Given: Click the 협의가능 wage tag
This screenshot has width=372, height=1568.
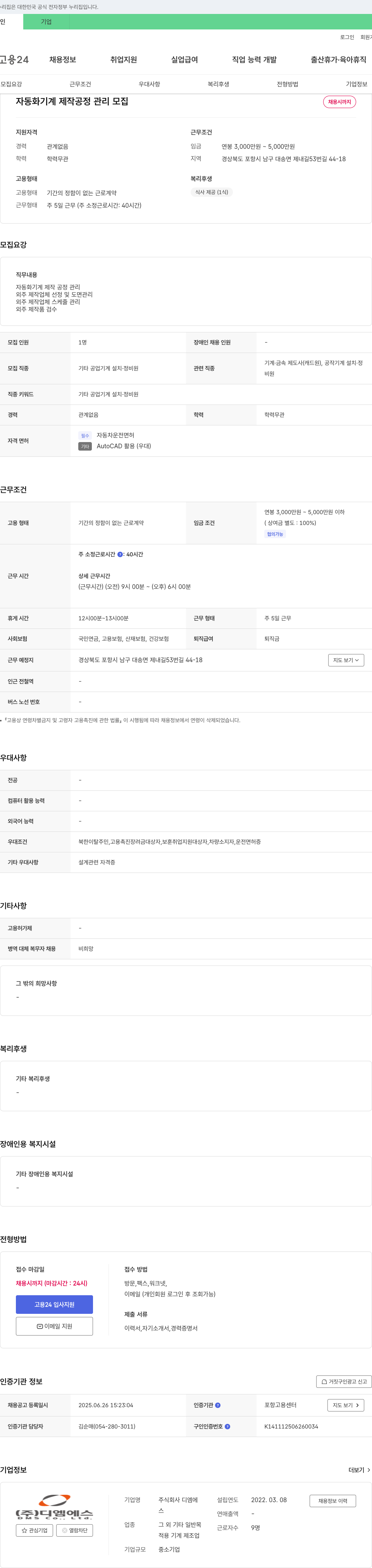Looking at the screenshot, I should tap(275, 534).
